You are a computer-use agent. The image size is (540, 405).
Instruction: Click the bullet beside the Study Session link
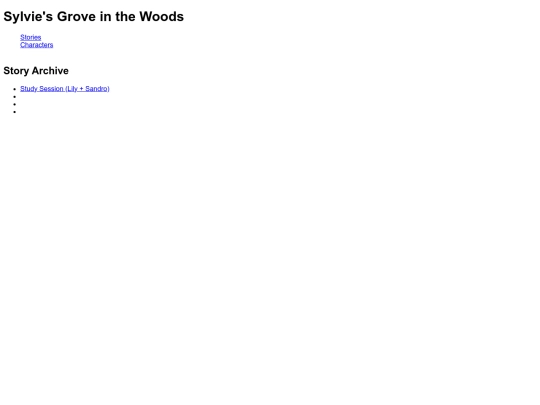point(14,89)
